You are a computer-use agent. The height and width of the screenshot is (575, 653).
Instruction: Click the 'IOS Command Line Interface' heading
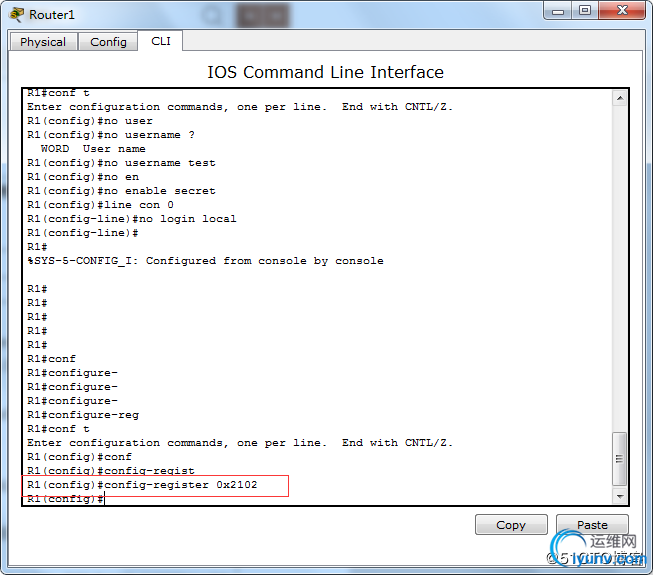point(325,72)
